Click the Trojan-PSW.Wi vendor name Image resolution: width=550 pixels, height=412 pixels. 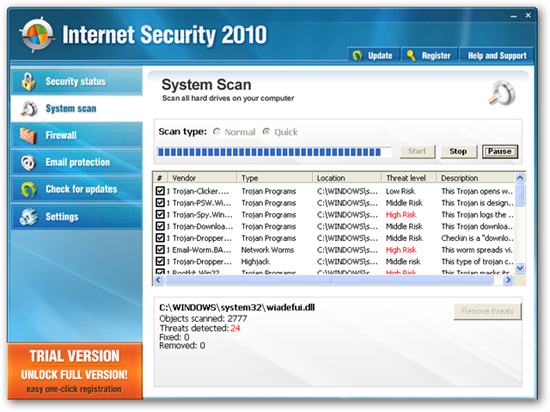[202, 203]
